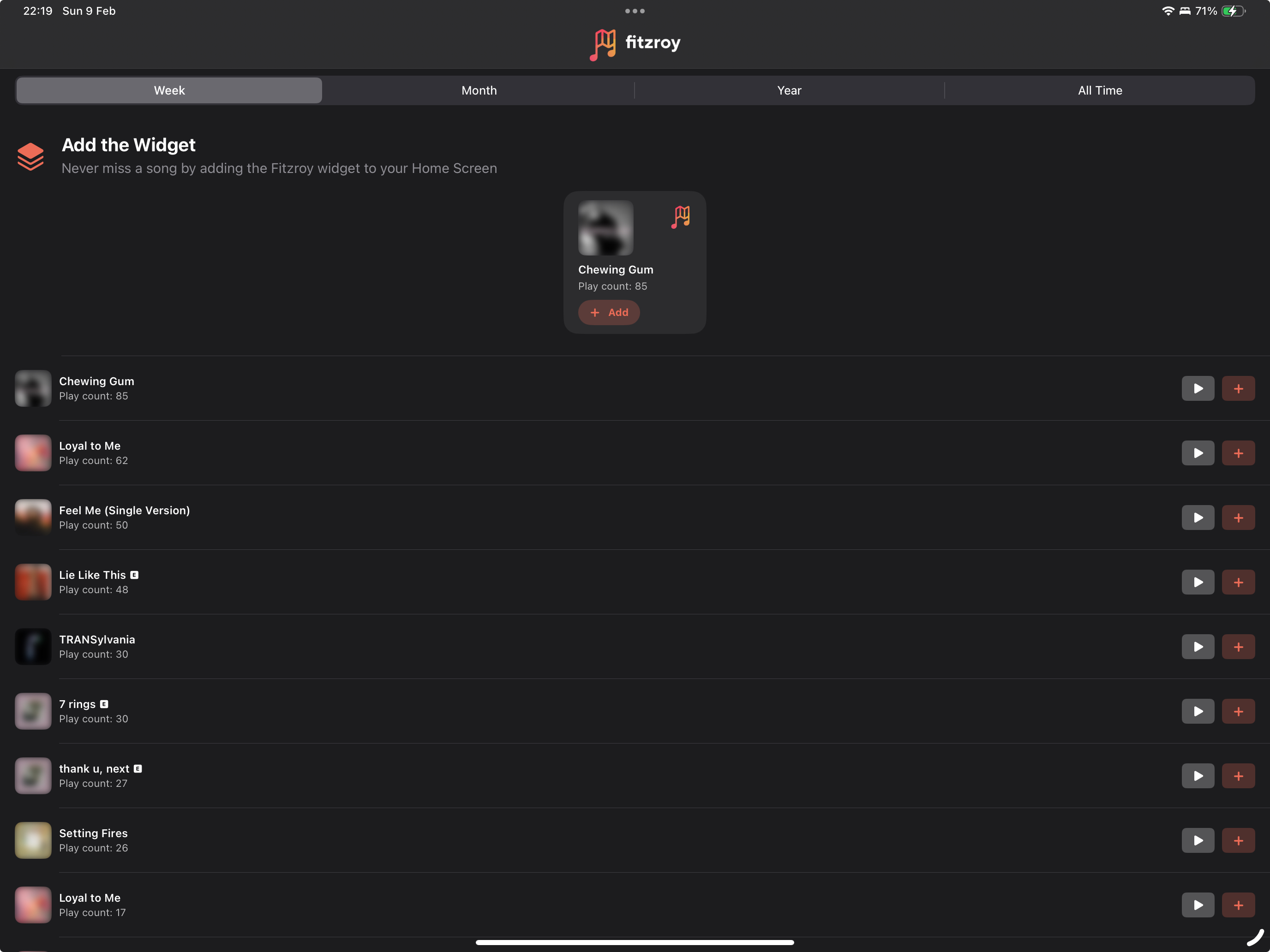Tap the pencil corner gesture icon
Viewport: 1270px width, 952px height.
[1255, 938]
